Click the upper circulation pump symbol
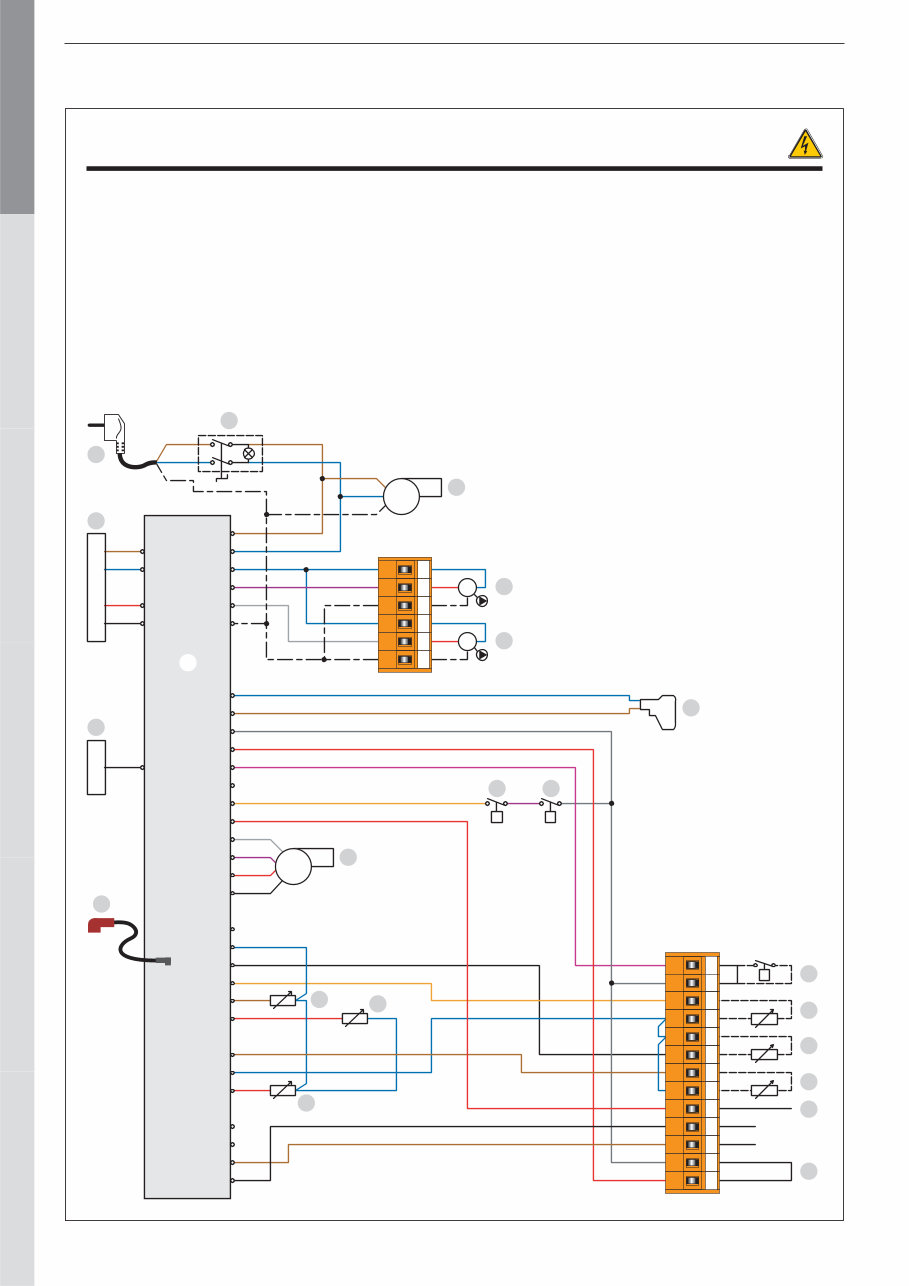909x1286 pixels. coord(467,588)
